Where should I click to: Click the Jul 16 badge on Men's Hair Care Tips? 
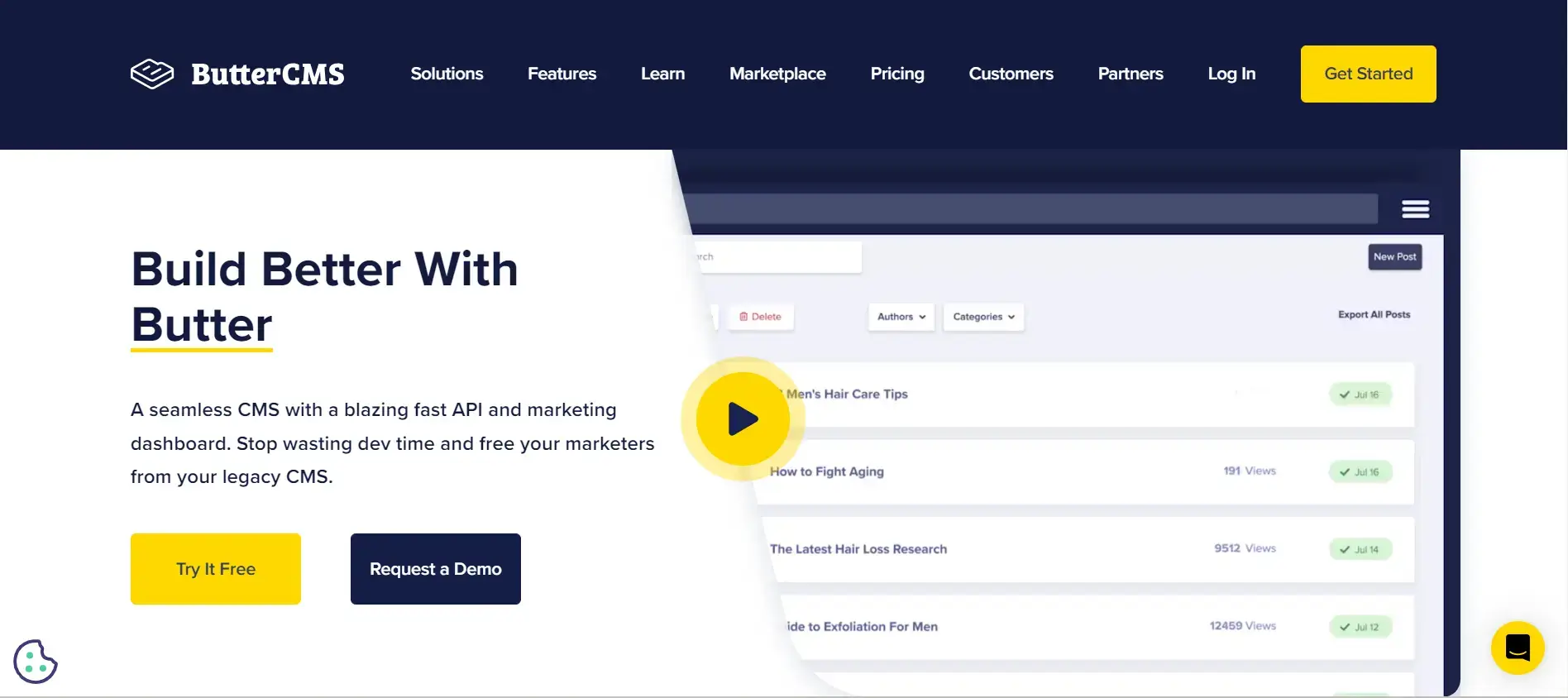1360,394
